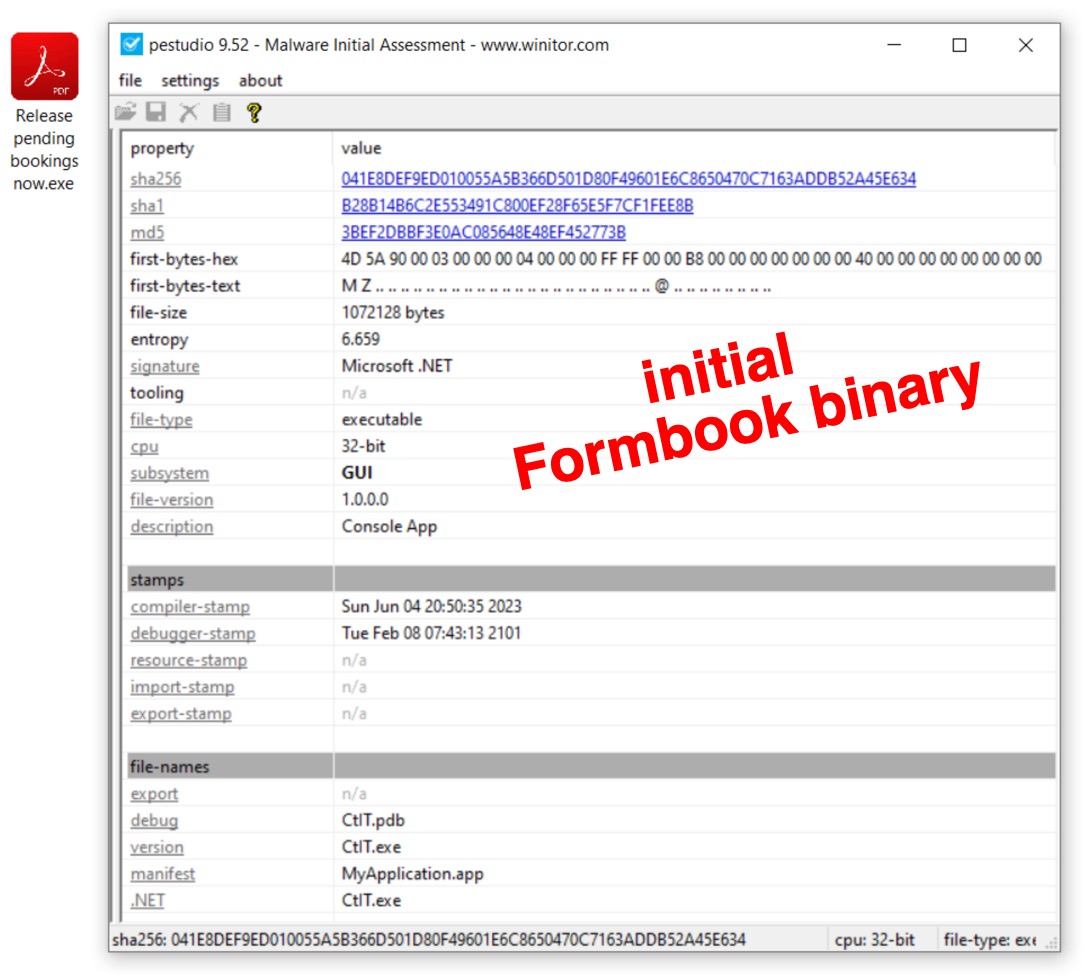Click the 'first-bytes-text' property label
Viewport: 1085px width, 980px height.
coord(185,286)
